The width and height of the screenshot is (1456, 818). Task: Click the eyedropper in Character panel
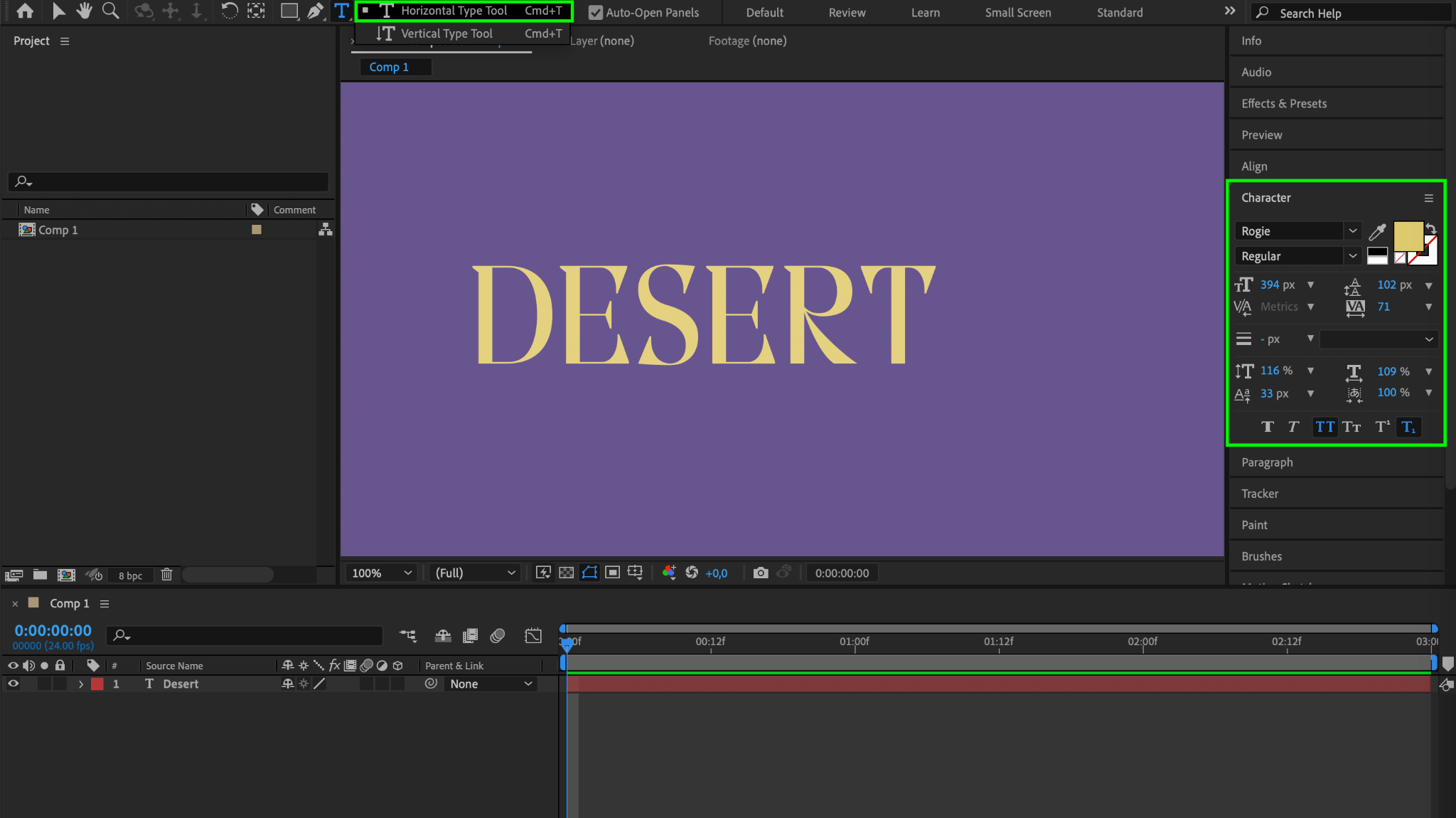coord(1377,231)
